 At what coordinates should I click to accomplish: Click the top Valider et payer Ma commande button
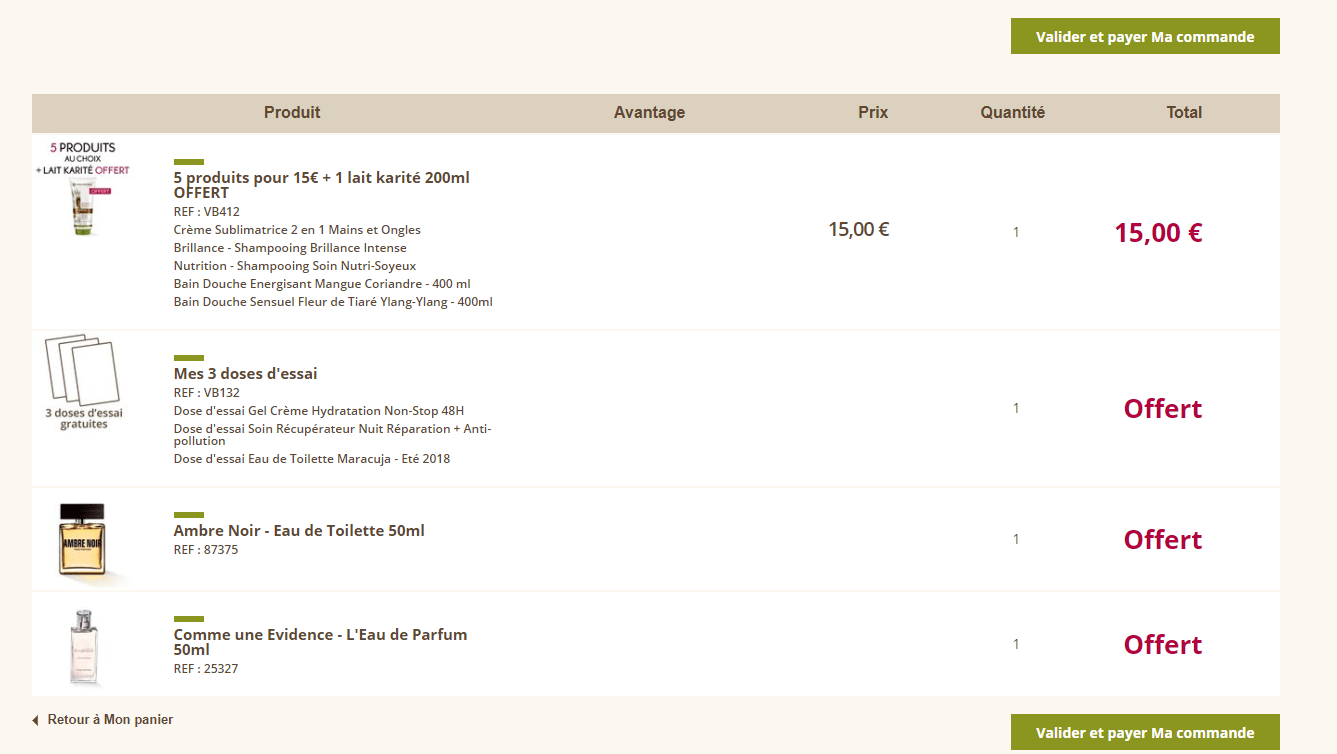coord(1145,37)
